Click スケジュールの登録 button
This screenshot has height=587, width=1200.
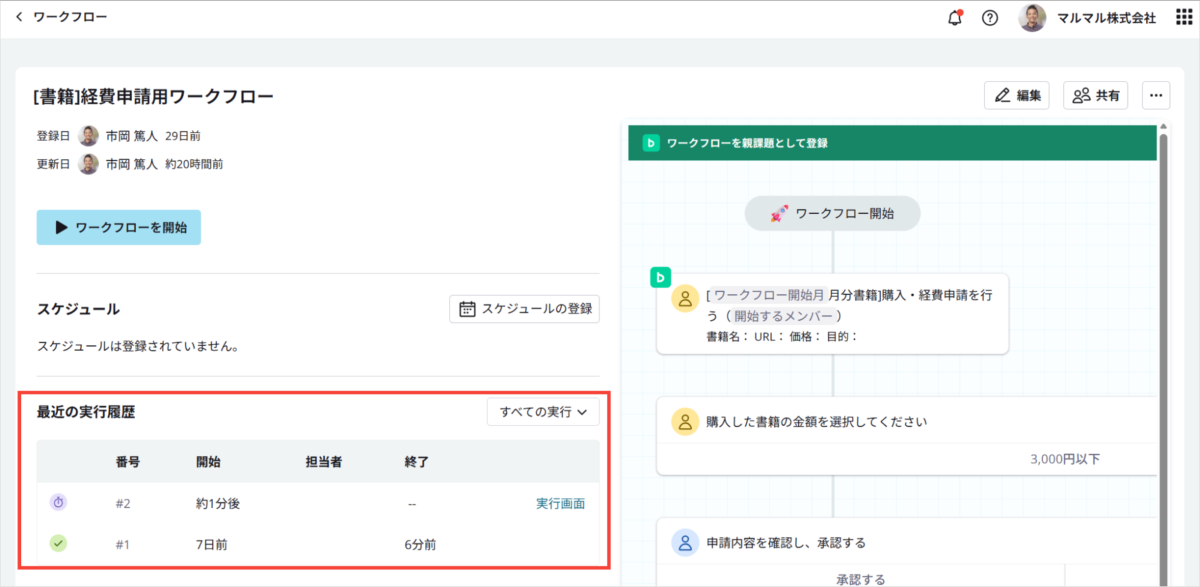pos(525,309)
